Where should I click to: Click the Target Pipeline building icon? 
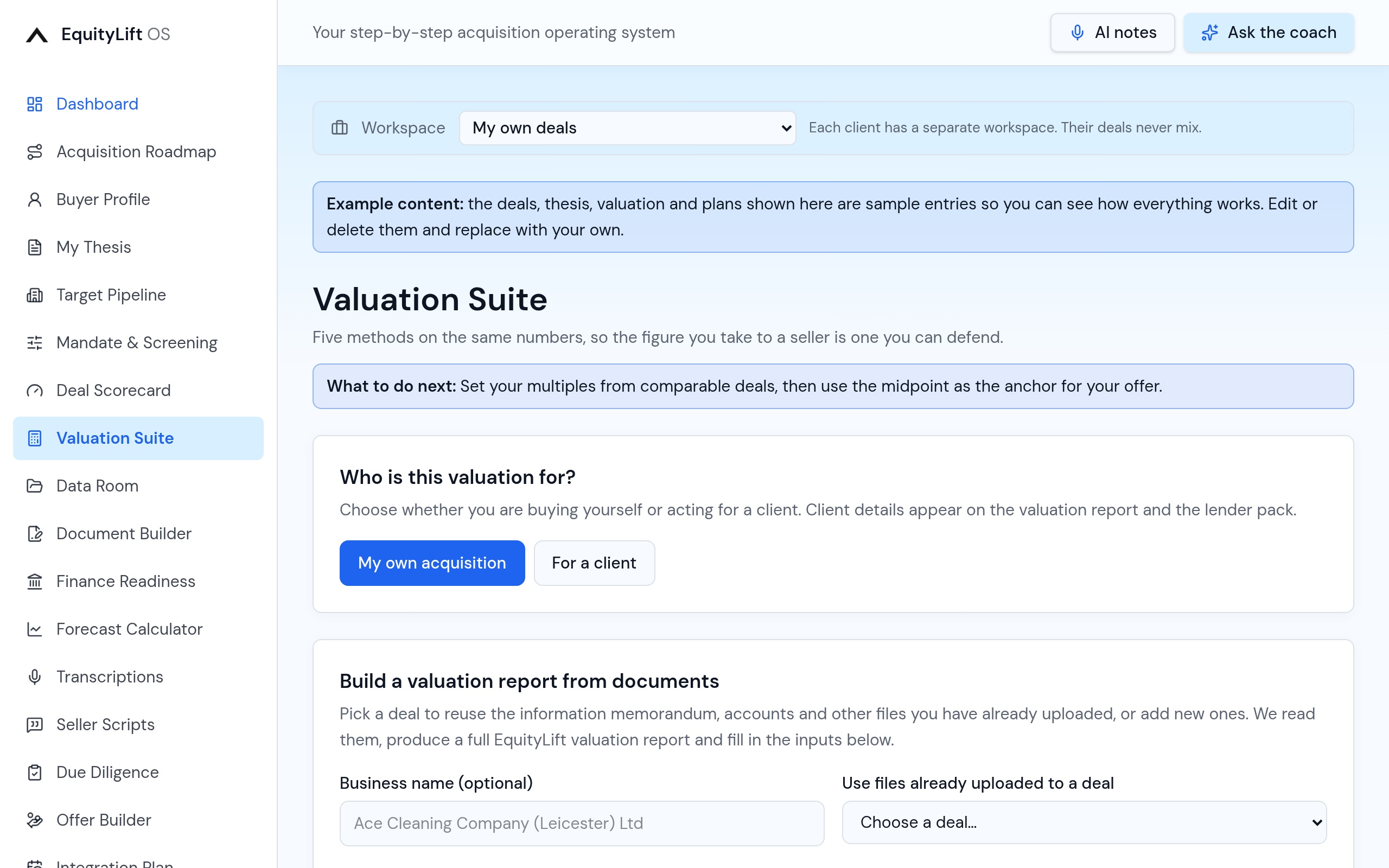34,295
